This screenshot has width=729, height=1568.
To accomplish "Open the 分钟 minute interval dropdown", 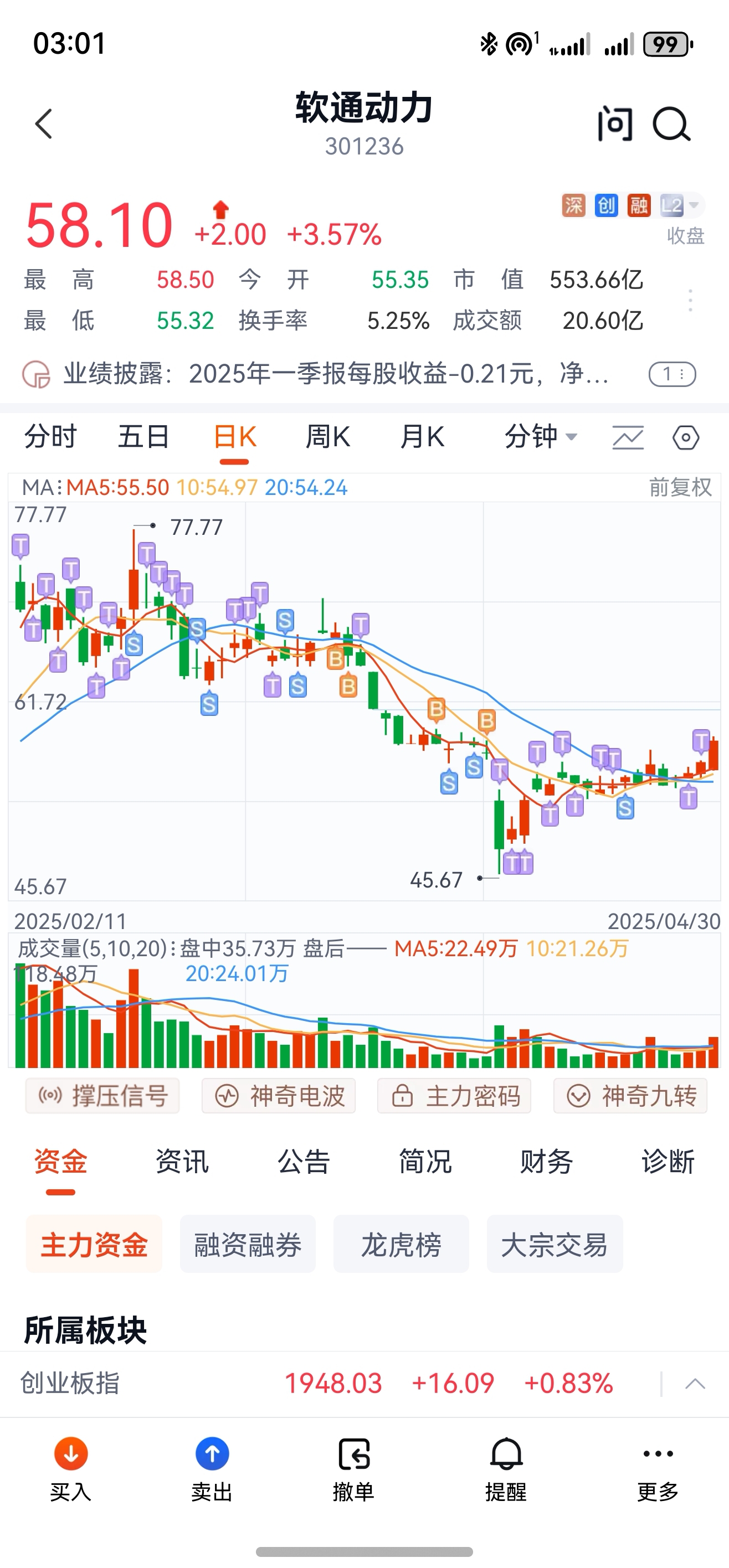I will (541, 437).
